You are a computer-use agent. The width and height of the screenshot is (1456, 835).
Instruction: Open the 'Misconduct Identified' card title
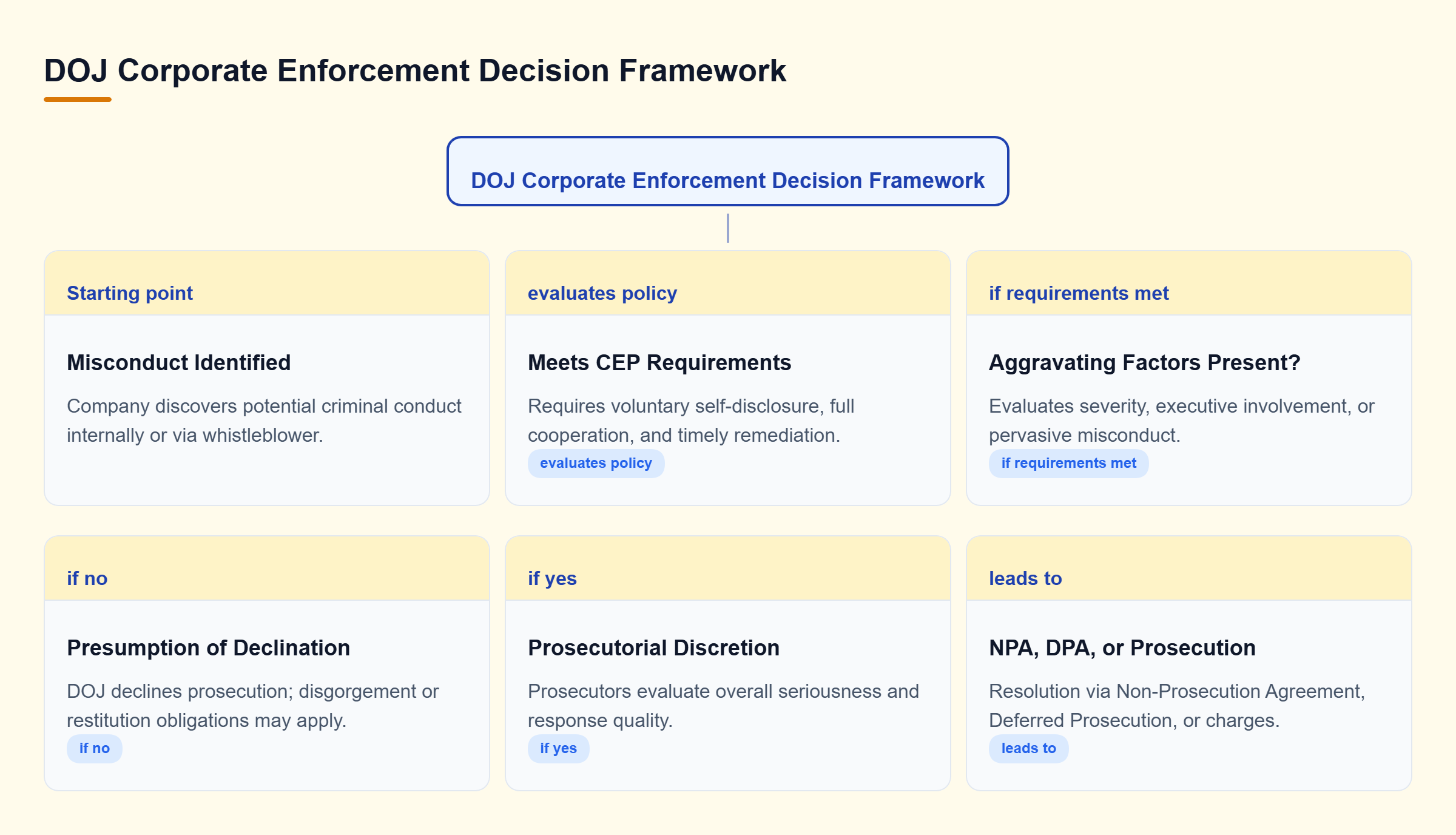click(x=179, y=362)
